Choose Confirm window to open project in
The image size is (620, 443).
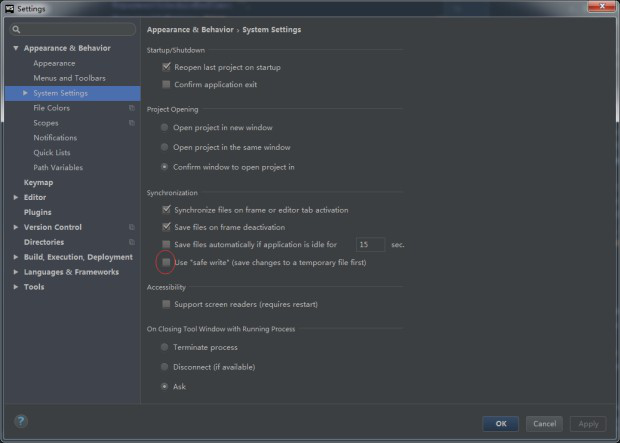coord(164,167)
